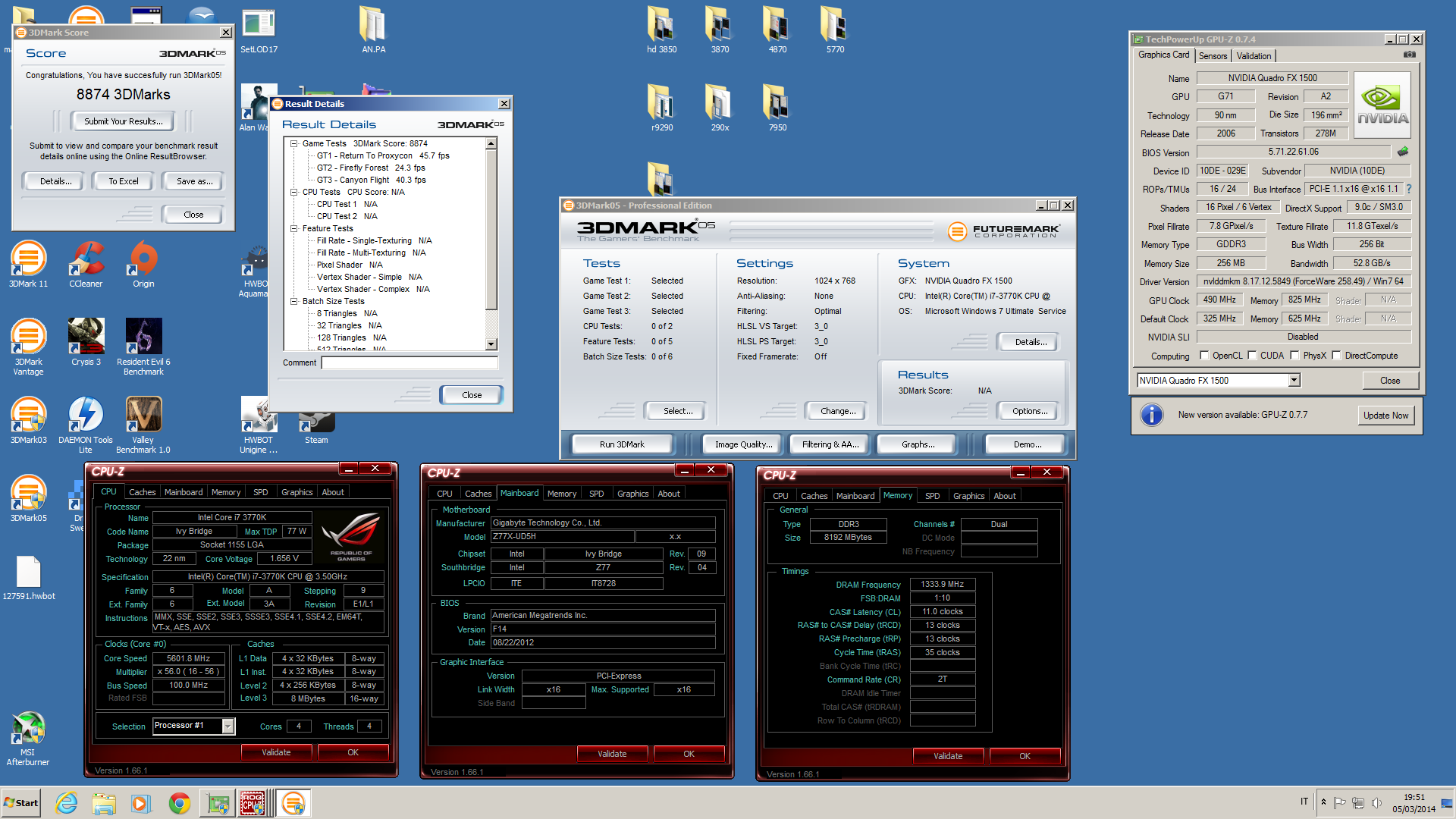This screenshot has height=819, width=1456.
Task: Click Update Now in the GPU-Z notification
Action: [1385, 416]
